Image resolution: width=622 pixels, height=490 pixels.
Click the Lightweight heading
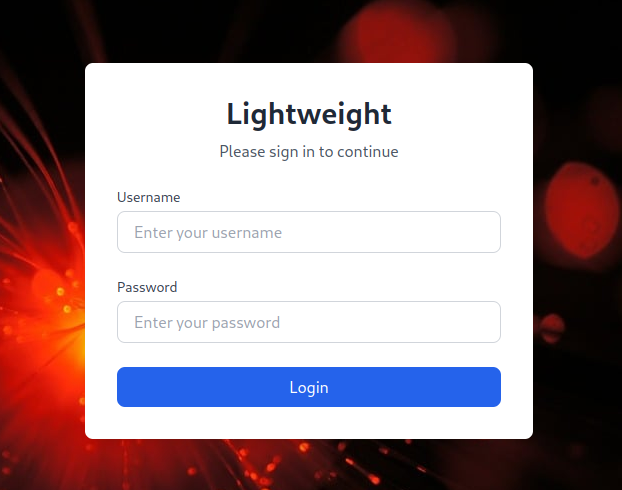[308, 113]
